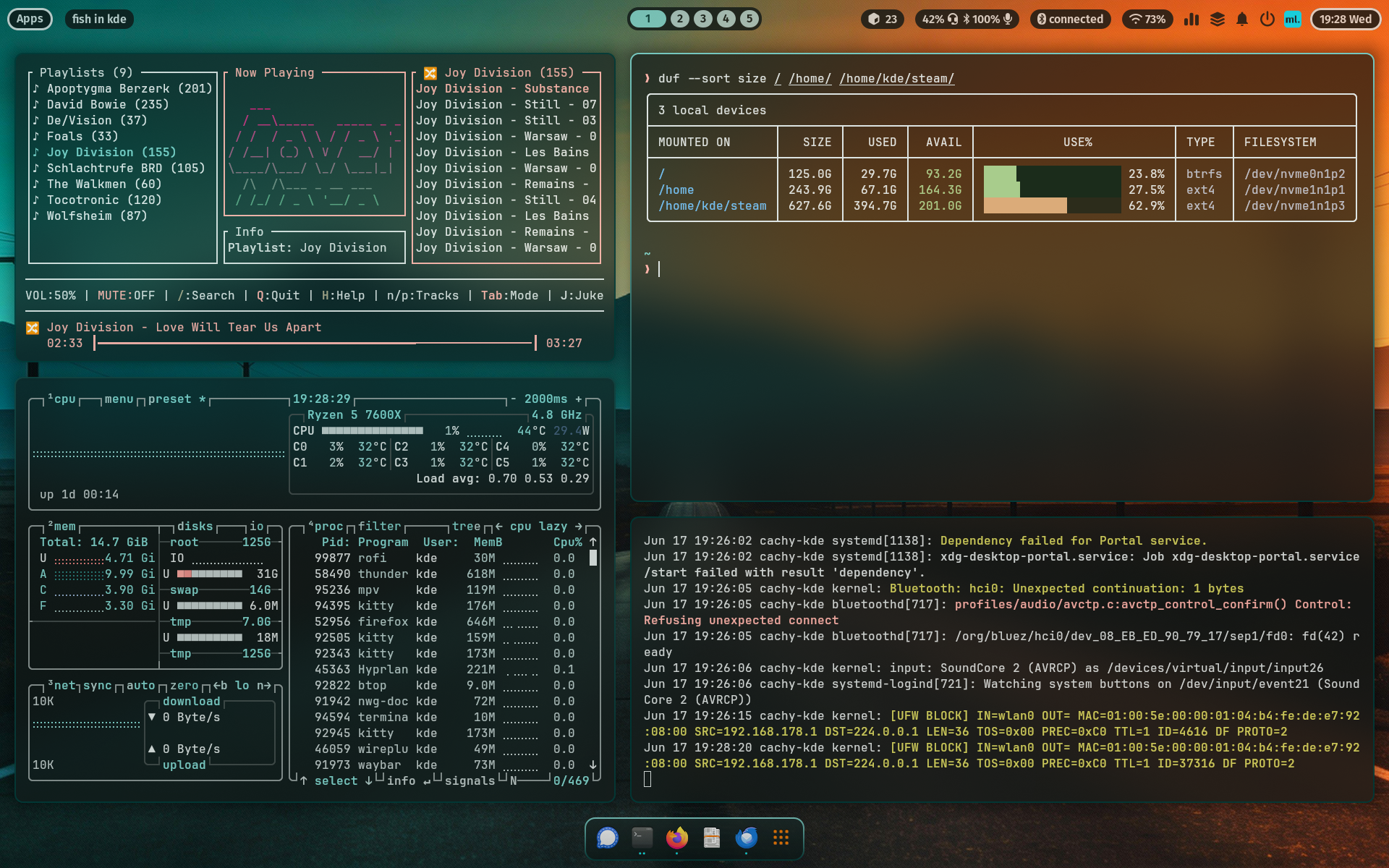Toggle Tab:Mode in music player
Image resolution: width=1389 pixels, height=868 pixels.
[510, 296]
